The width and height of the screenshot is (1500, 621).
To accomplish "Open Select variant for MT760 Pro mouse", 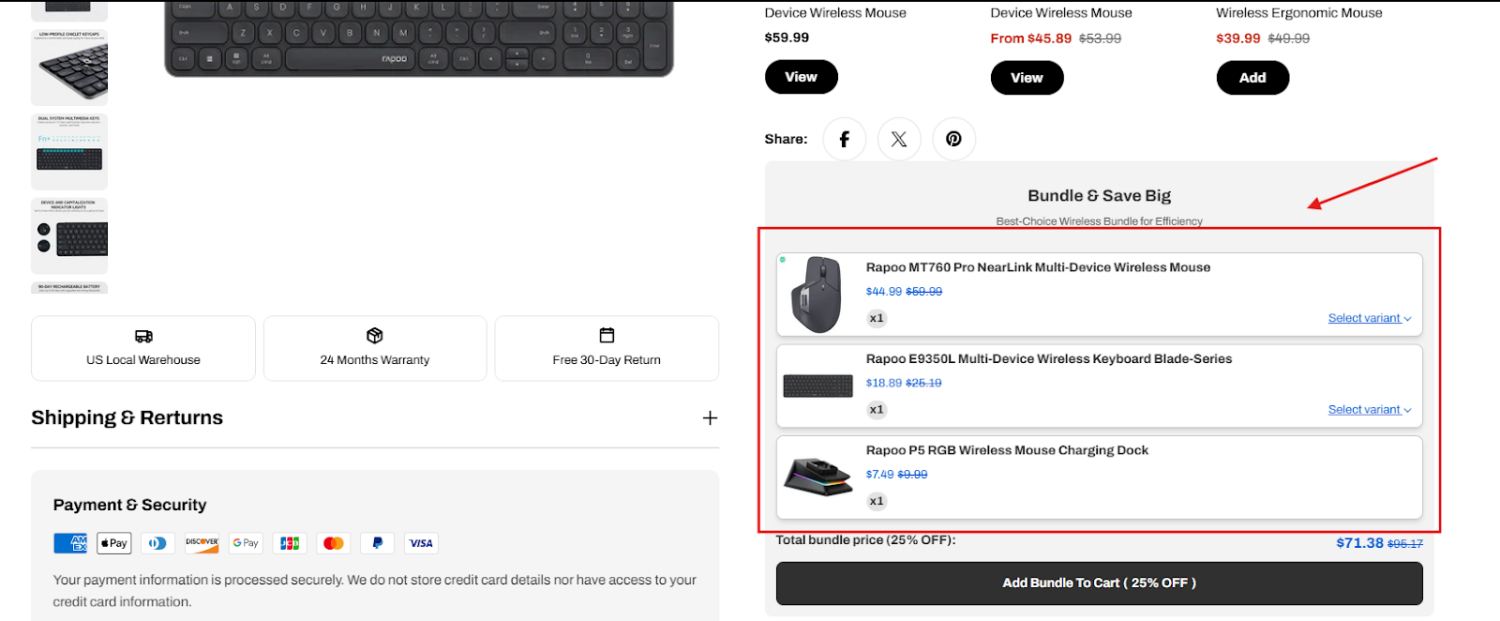I will 1369,318.
